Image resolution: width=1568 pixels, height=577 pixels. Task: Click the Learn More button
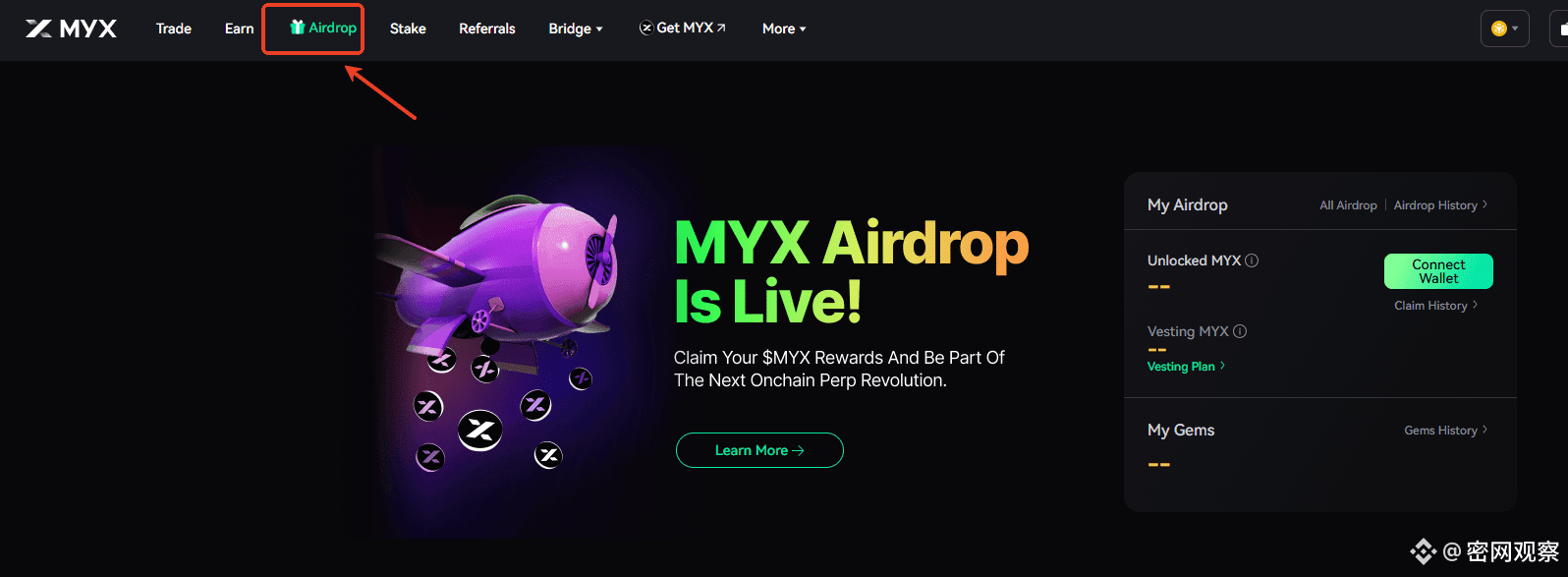(759, 450)
